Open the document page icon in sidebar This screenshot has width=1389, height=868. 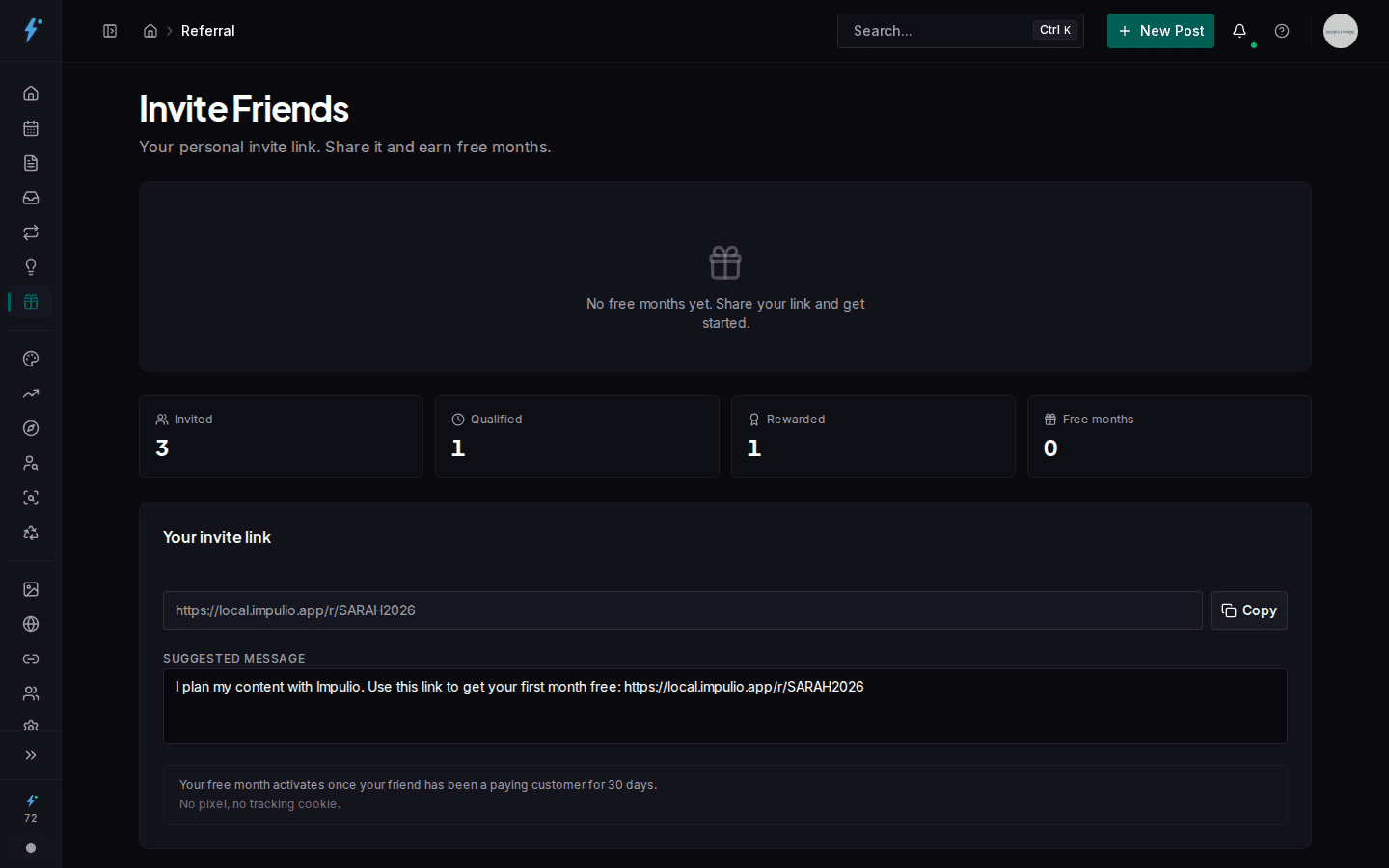point(31,163)
